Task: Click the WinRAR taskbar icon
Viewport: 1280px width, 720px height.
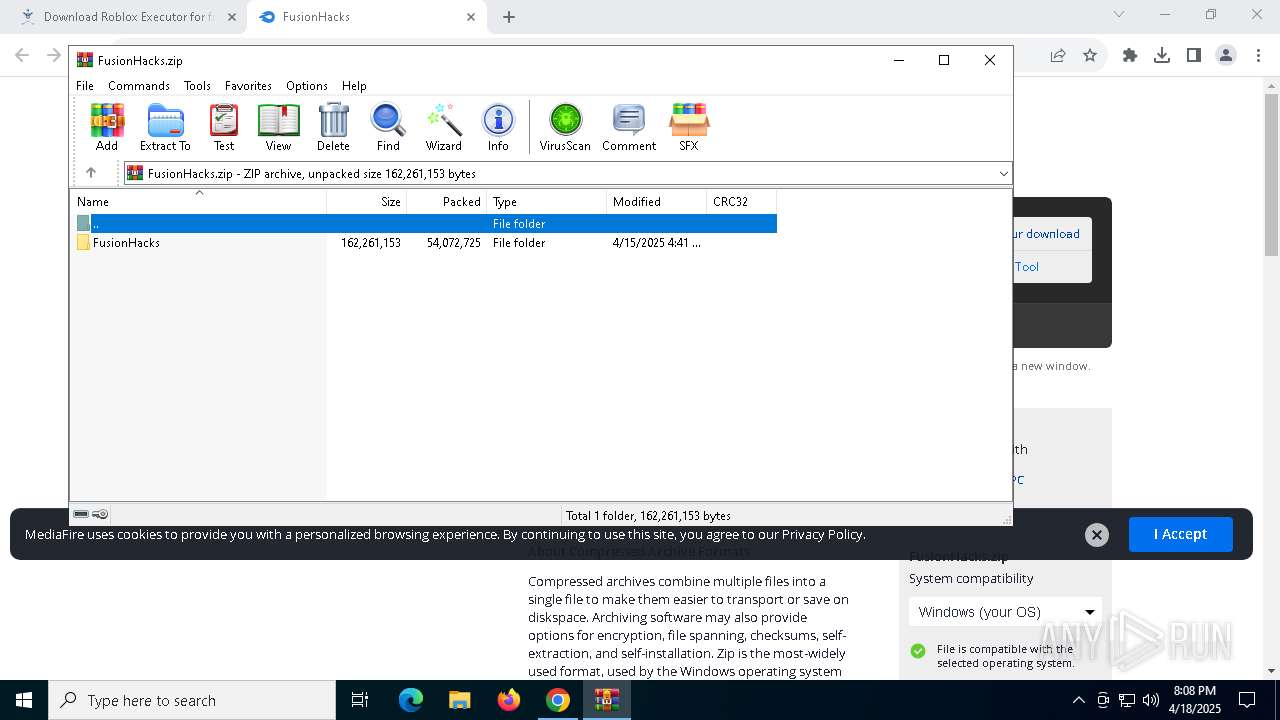Action: pos(607,700)
